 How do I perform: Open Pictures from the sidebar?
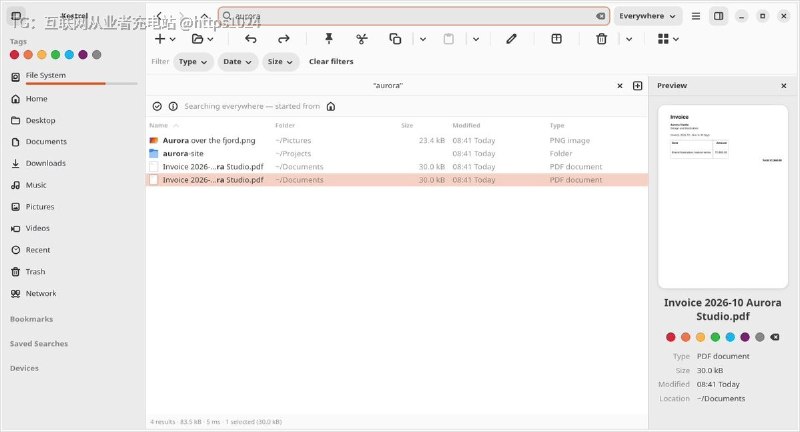coord(73,207)
